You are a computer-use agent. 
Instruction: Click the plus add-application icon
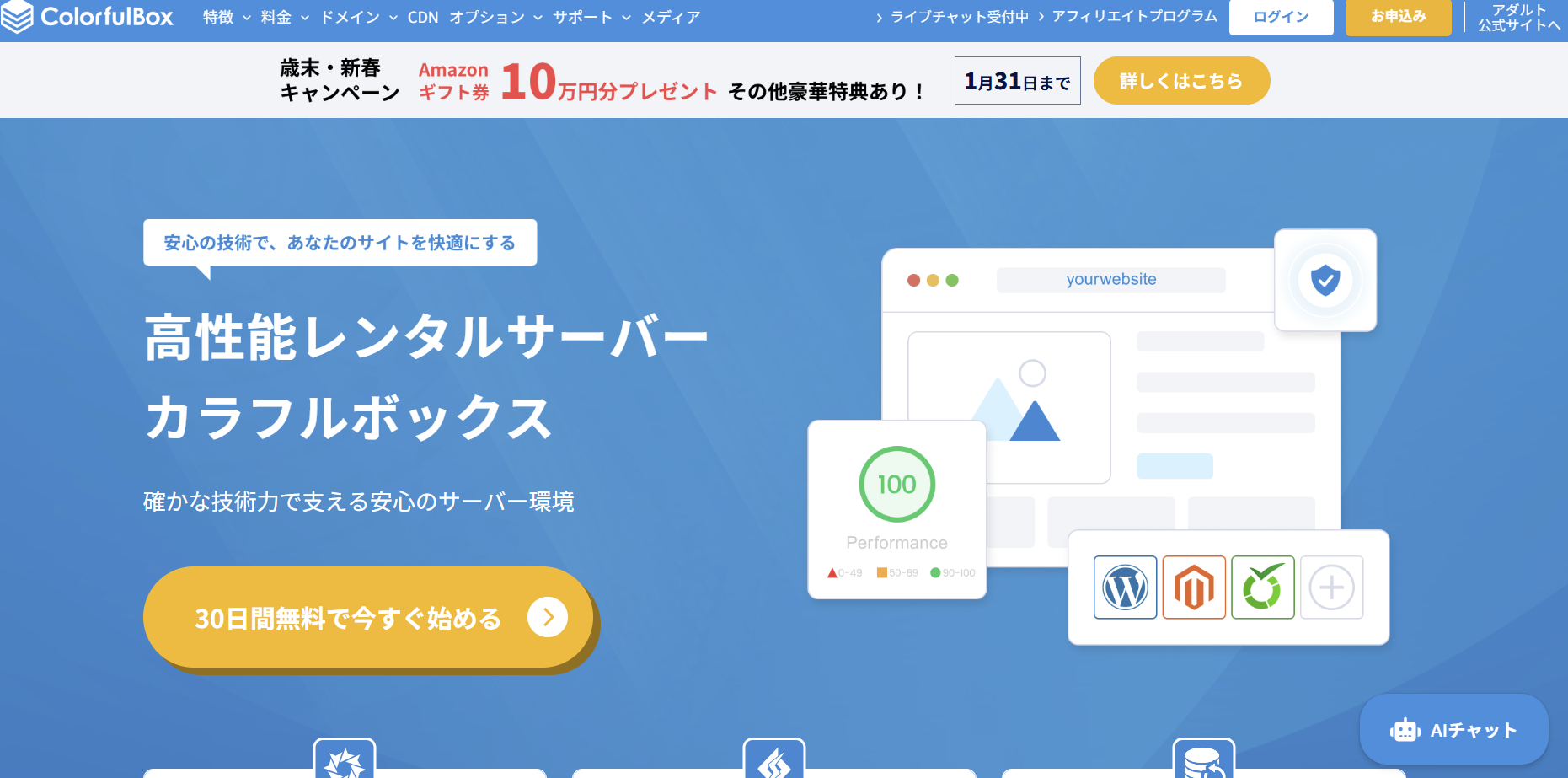click(x=1331, y=588)
